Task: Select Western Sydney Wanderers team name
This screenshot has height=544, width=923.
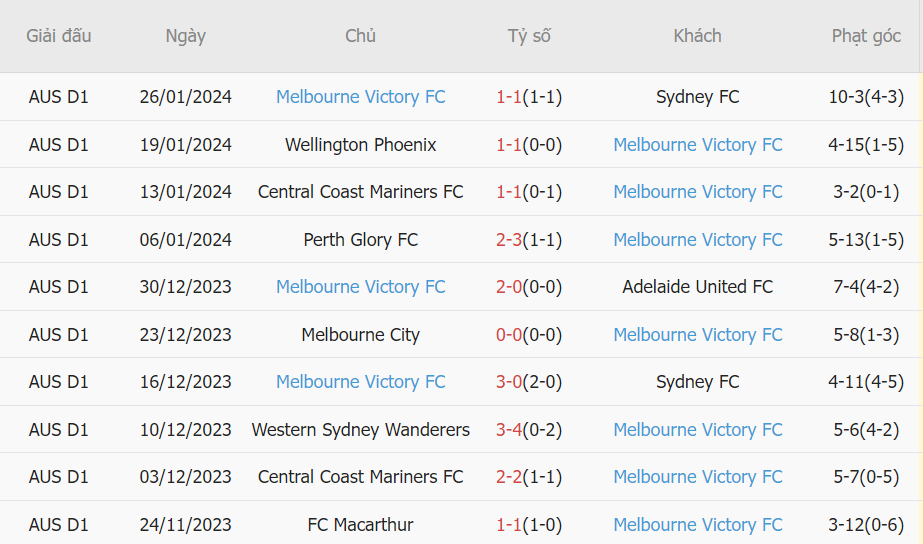Action: [x=360, y=430]
